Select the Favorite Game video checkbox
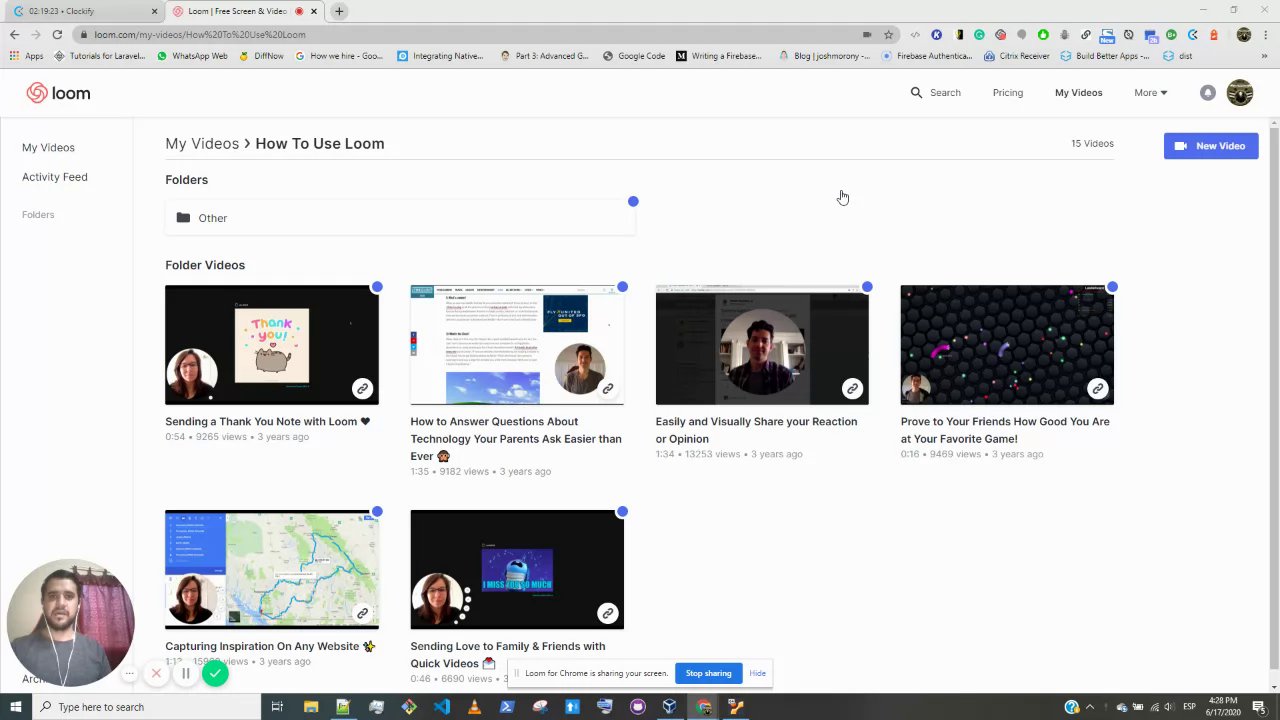Image resolution: width=1280 pixels, height=720 pixels. (x=1112, y=287)
